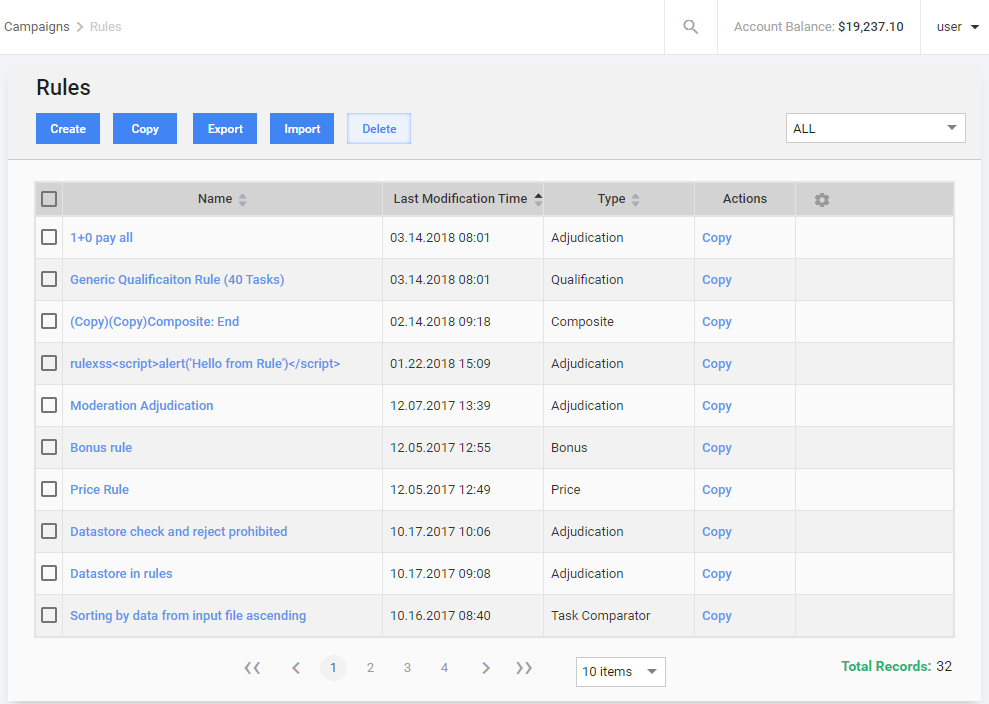Tick the Datastore in rules checkbox
The width and height of the screenshot is (989, 704).
click(49, 573)
